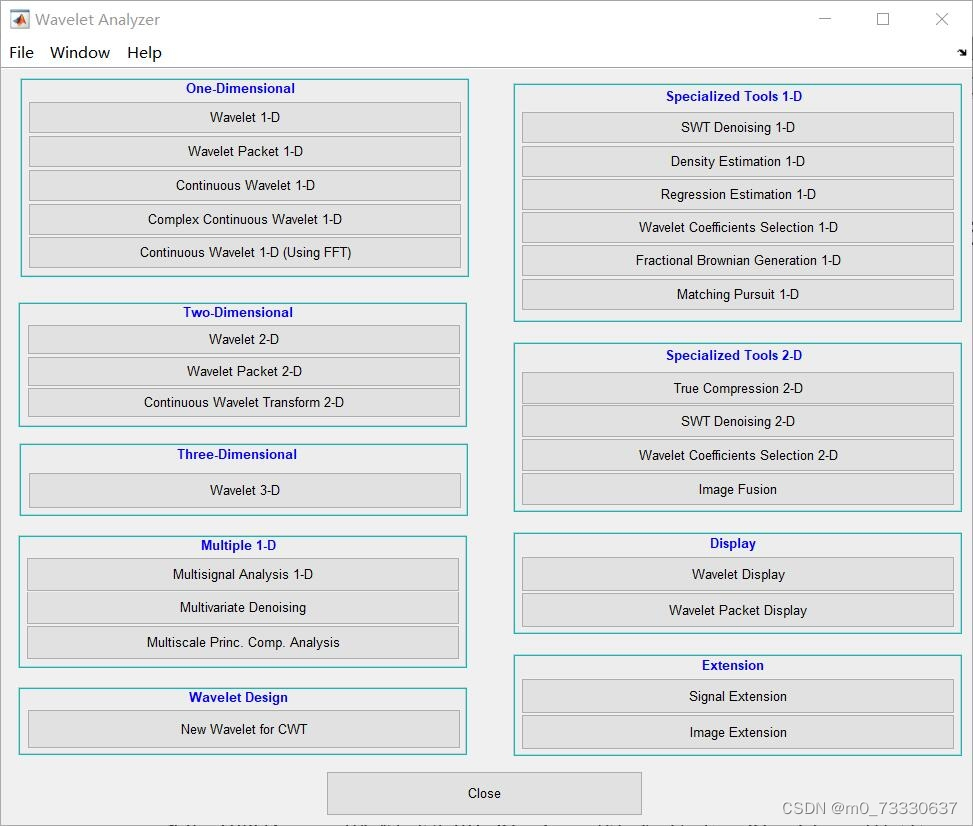
Task: Start Continuous Wavelet 1-D
Action: point(244,186)
